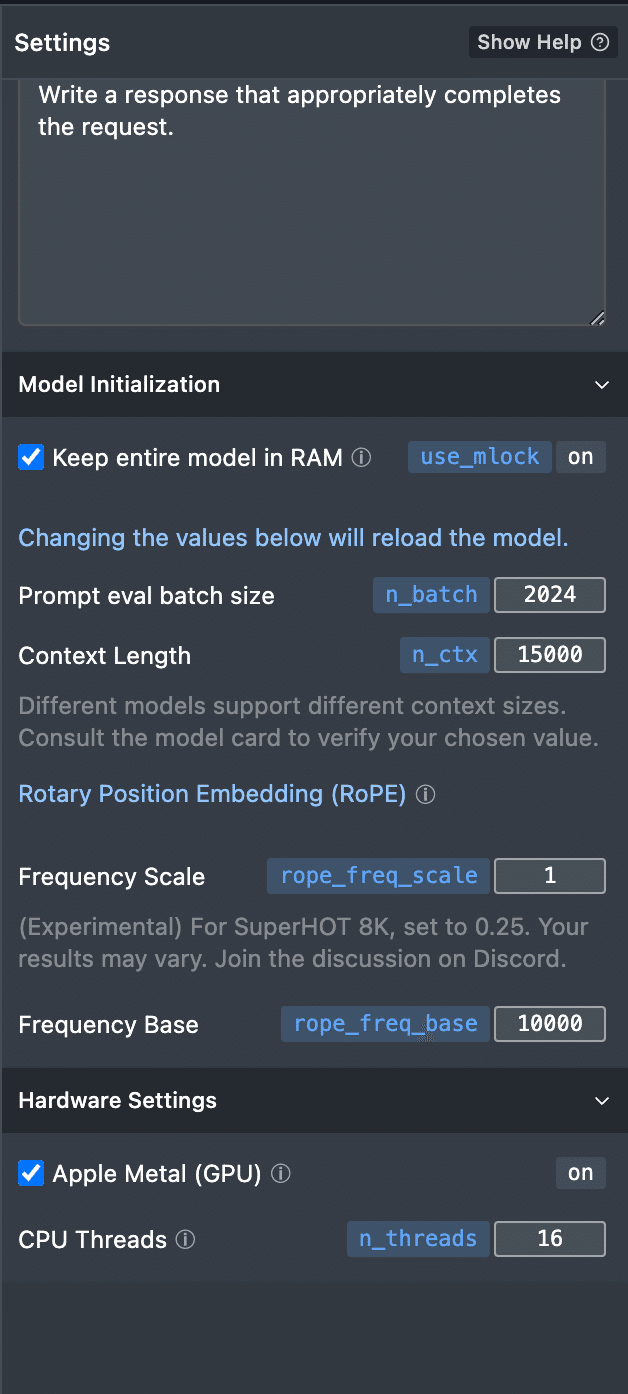628x1394 pixels.
Task: Toggle the use_mlock on switch
Action: pos(581,457)
